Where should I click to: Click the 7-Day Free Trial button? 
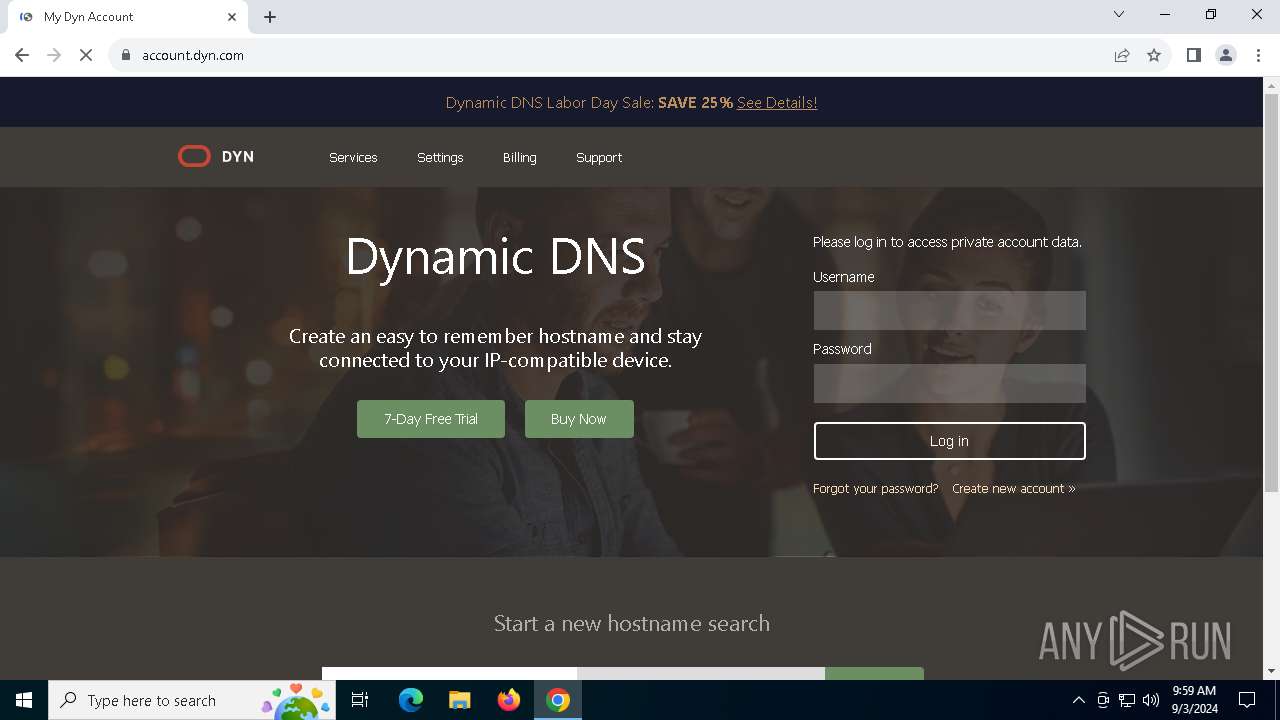431,419
